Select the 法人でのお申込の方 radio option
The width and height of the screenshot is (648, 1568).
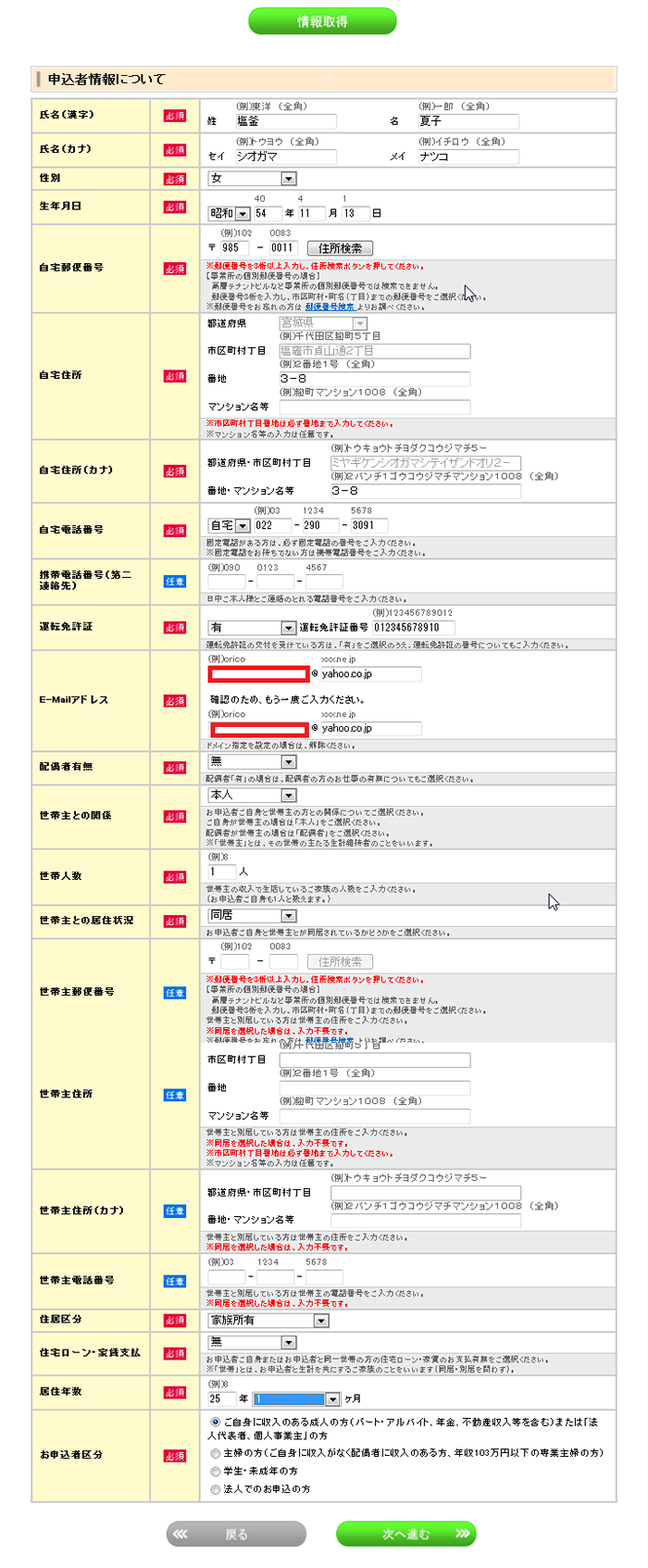pyautogui.click(x=216, y=1489)
